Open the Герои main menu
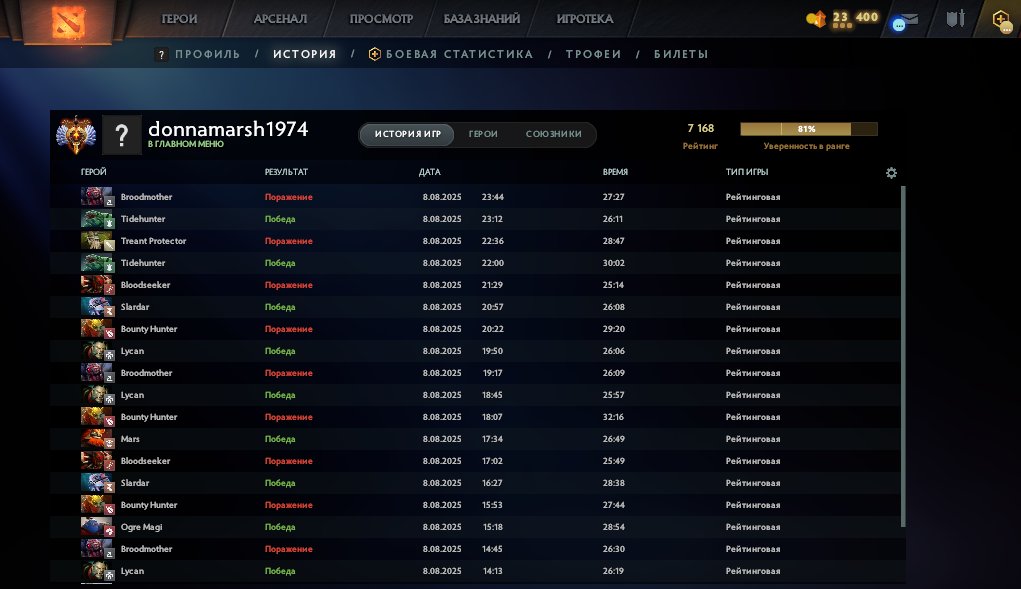The height and width of the screenshot is (589, 1021). tap(179, 19)
